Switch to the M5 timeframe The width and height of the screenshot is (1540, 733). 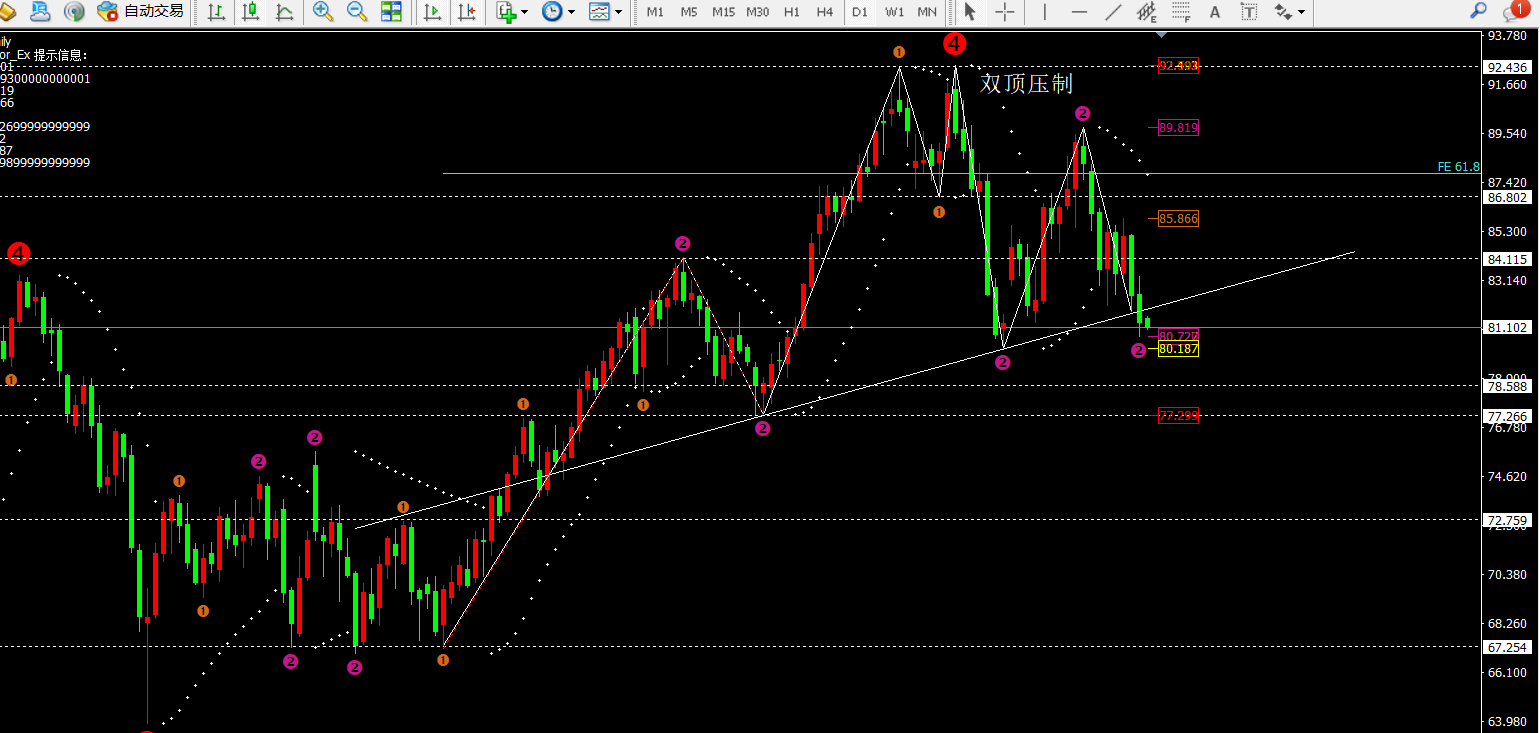689,12
